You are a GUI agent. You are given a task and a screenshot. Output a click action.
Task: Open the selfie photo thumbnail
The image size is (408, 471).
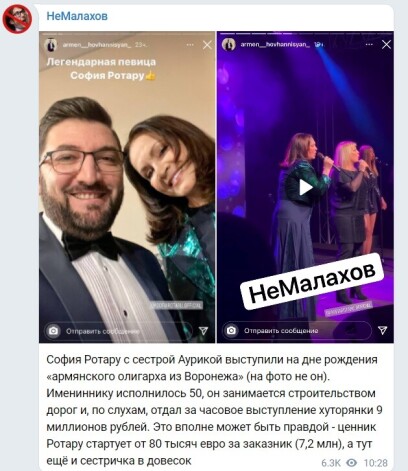click(127, 187)
